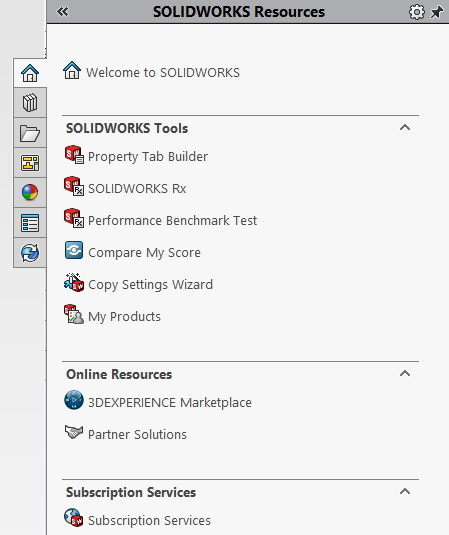The height and width of the screenshot is (535, 449).
Task: Pin the SOLIDWORKS Resources pane
Action: point(437,12)
